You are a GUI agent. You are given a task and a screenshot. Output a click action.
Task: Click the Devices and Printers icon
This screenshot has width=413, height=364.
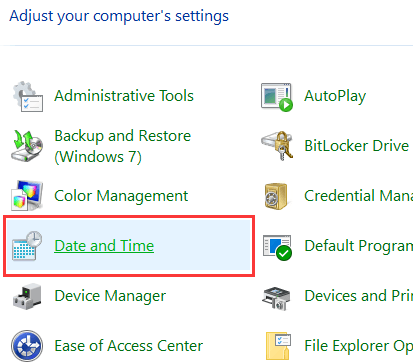pyautogui.click(x=276, y=298)
